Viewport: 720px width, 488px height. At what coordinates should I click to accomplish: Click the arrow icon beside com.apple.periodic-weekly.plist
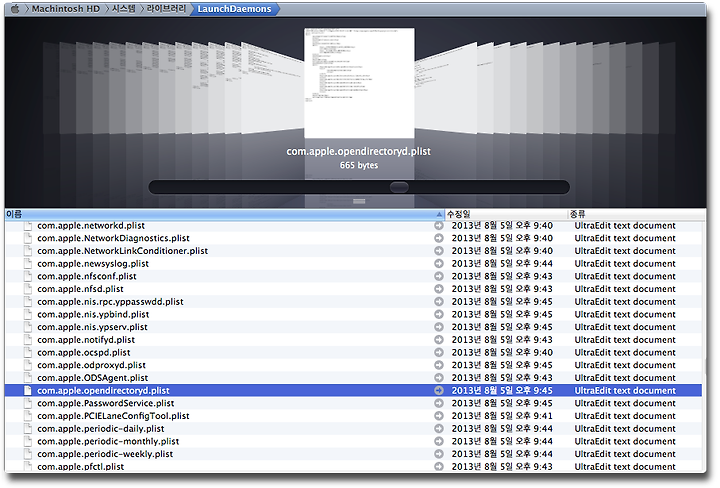point(439,454)
